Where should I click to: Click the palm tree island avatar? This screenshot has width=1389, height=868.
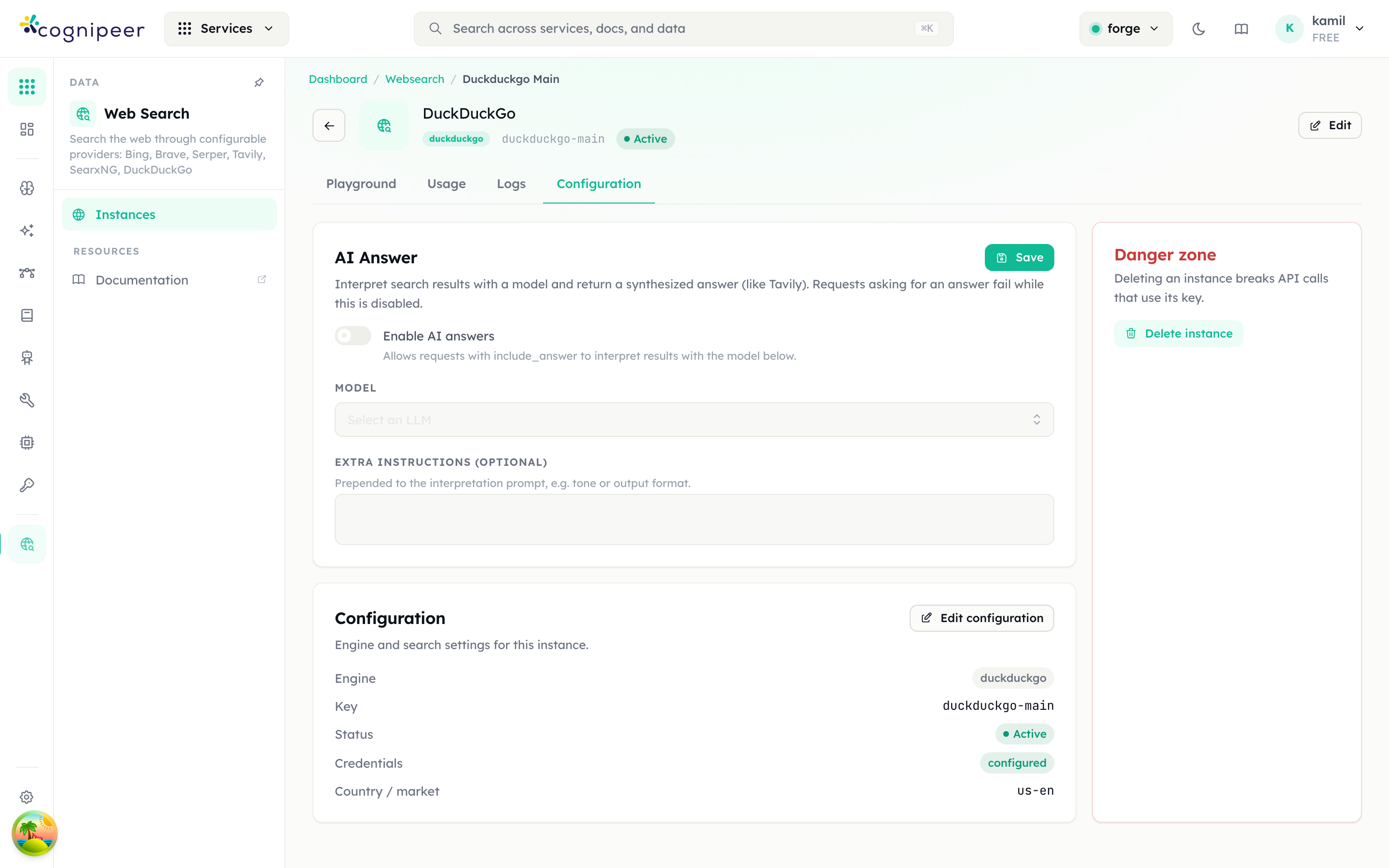(x=34, y=833)
